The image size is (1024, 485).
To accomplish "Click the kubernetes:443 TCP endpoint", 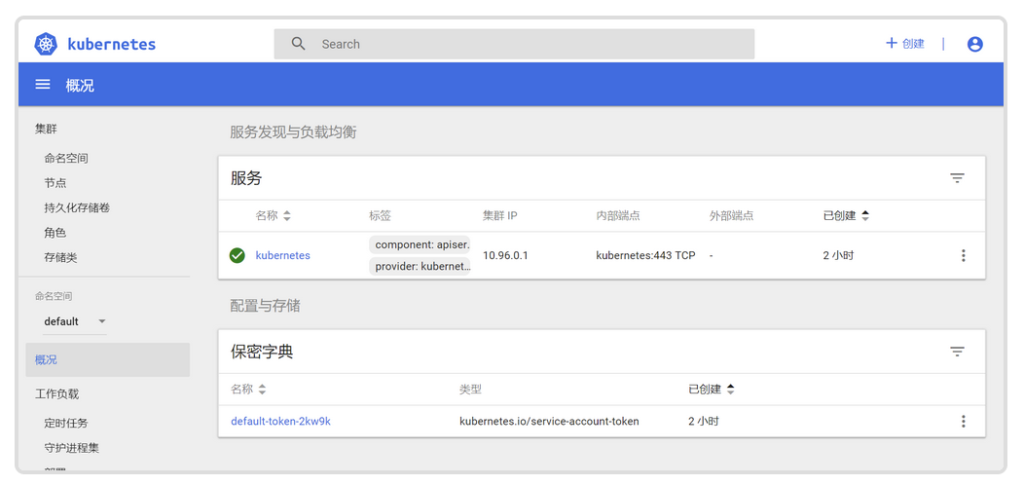I will 646,255.
